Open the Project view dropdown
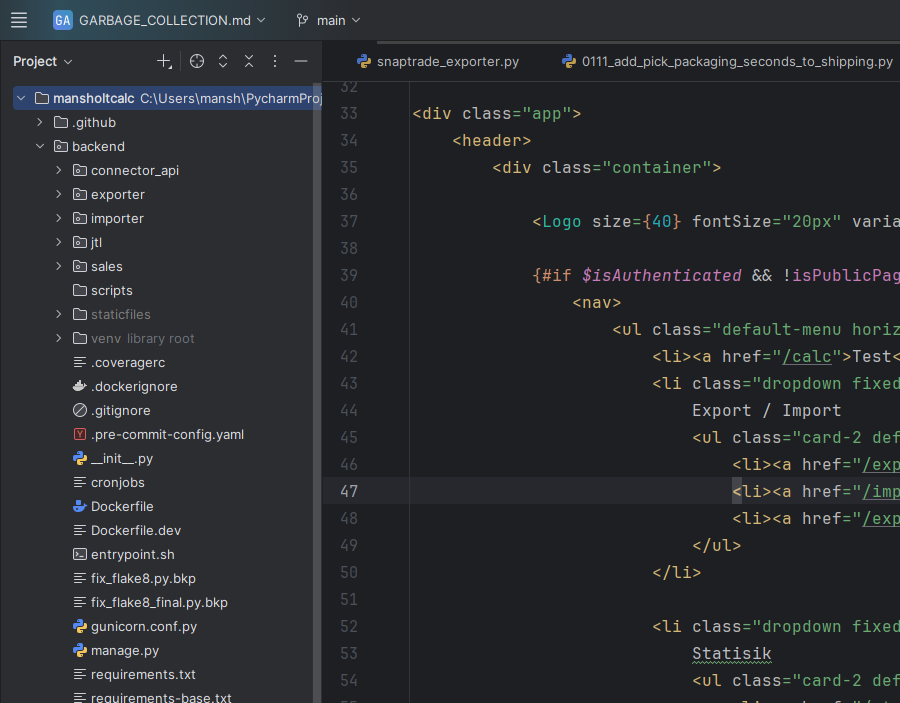Screen dimensions: 900x703 [42, 61]
